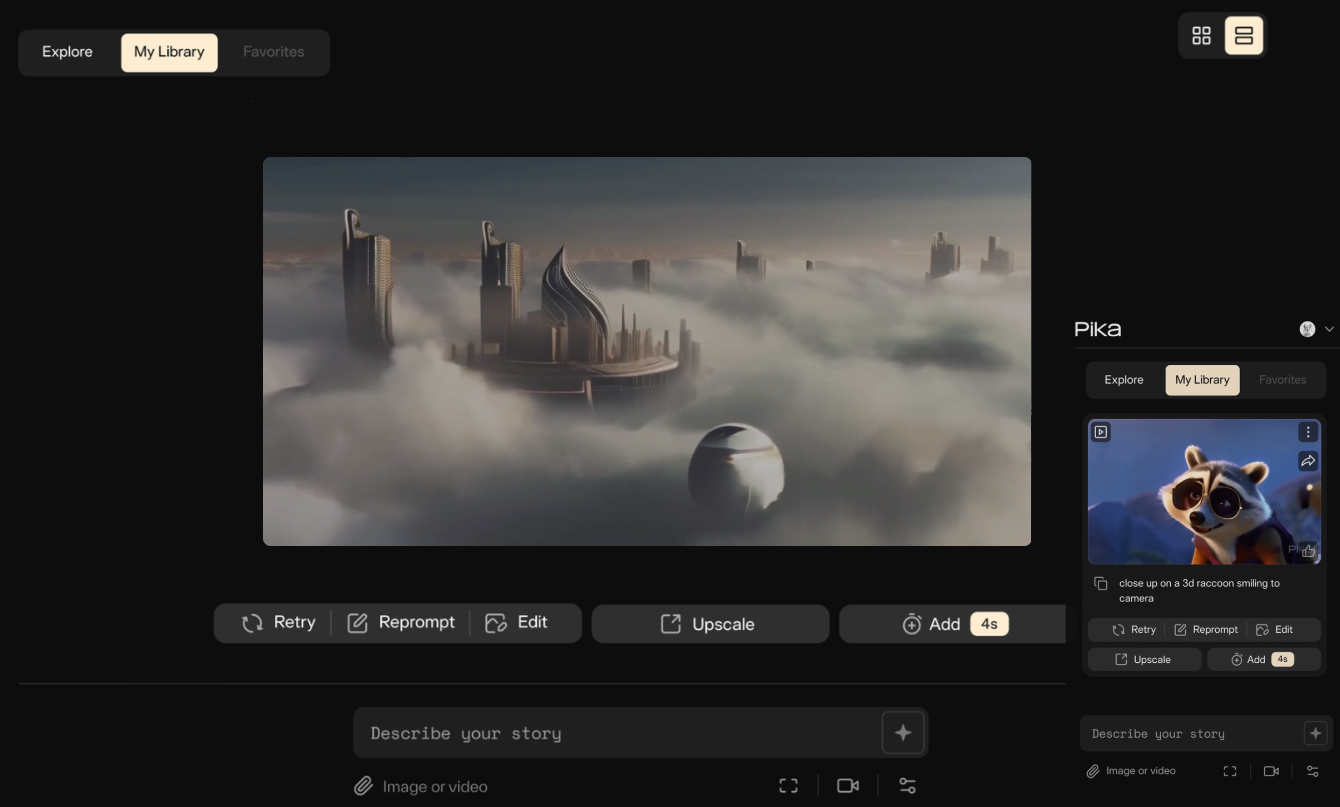Click Retry under the main video
The image size is (1340, 807).
pyautogui.click(x=278, y=622)
